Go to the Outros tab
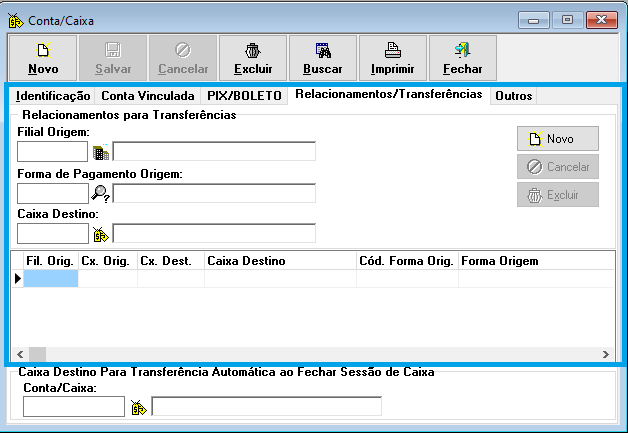This screenshot has width=628, height=440. (x=513, y=96)
